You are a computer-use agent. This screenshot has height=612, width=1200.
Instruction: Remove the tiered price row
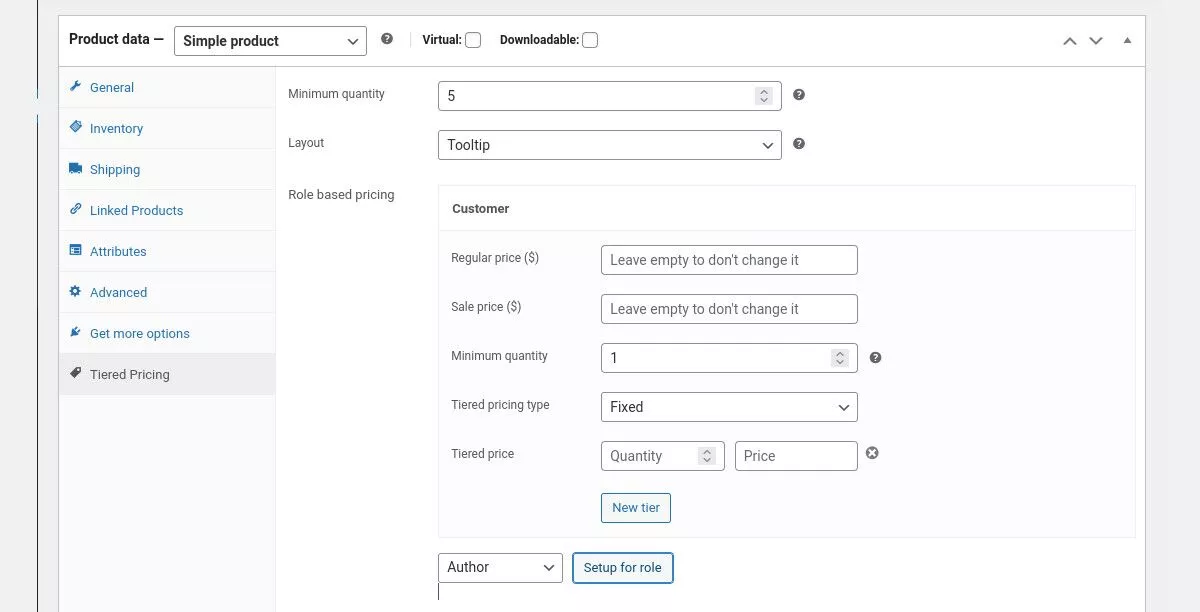tap(872, 454)
